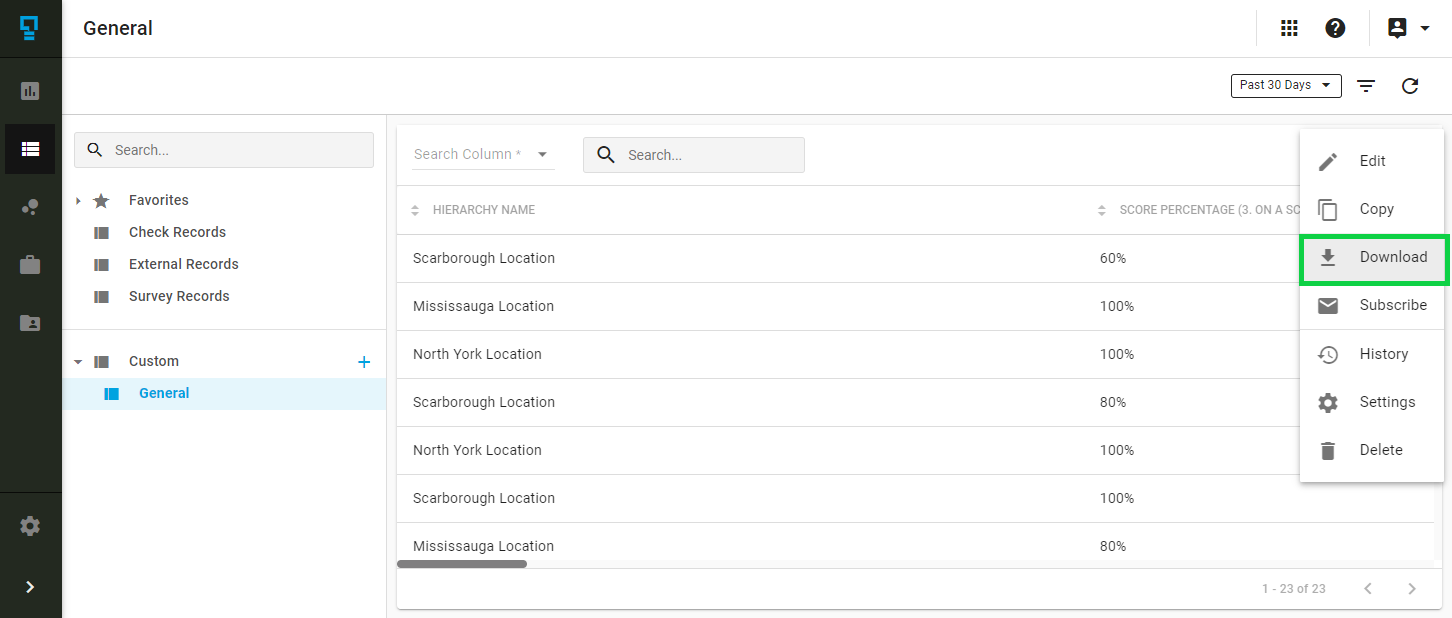Choose Copy from the menu
The height and width of the screenshot is (618, 1452).
[x=1372, y=209]
